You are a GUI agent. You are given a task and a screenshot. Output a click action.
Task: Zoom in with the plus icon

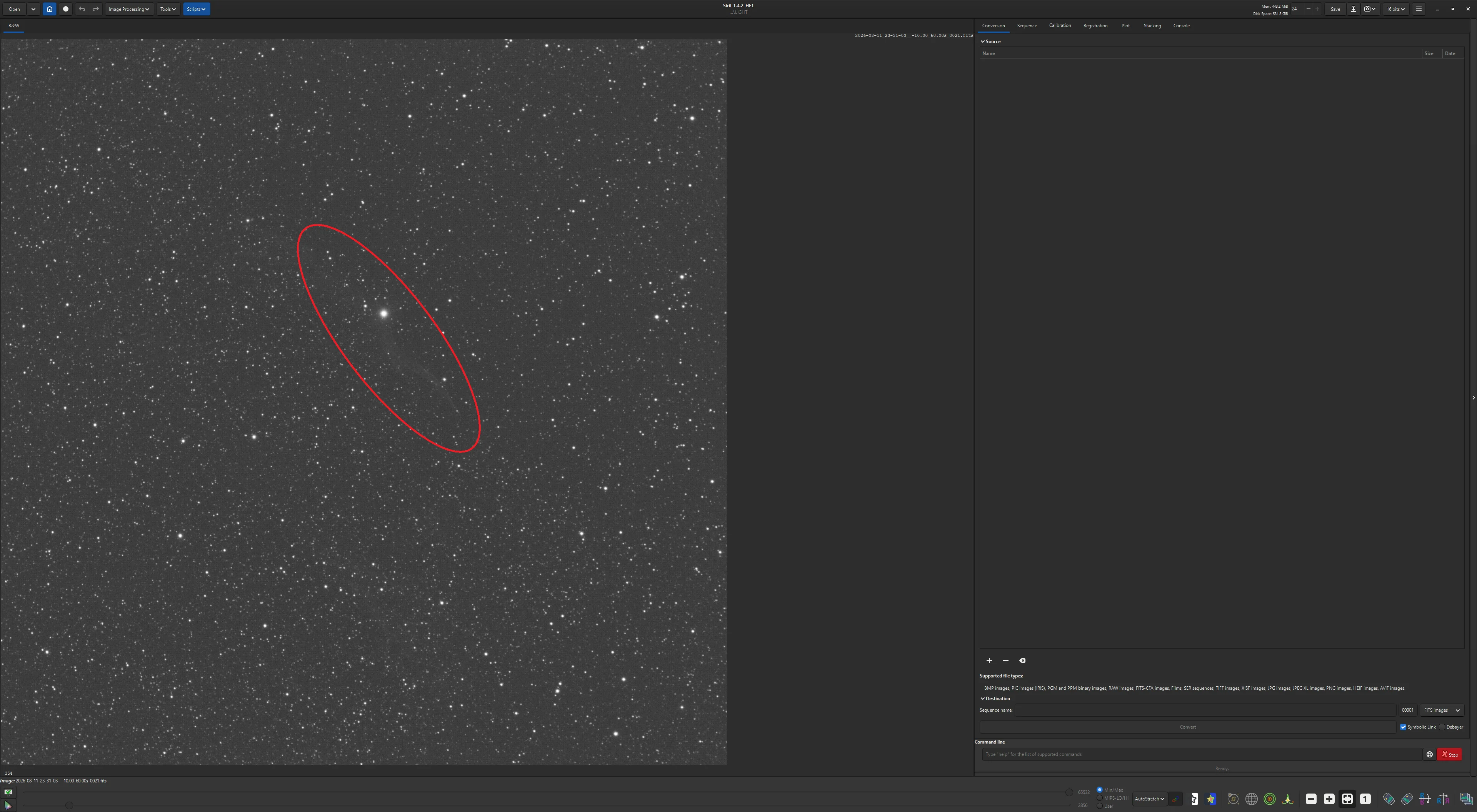pos(1329,799)
